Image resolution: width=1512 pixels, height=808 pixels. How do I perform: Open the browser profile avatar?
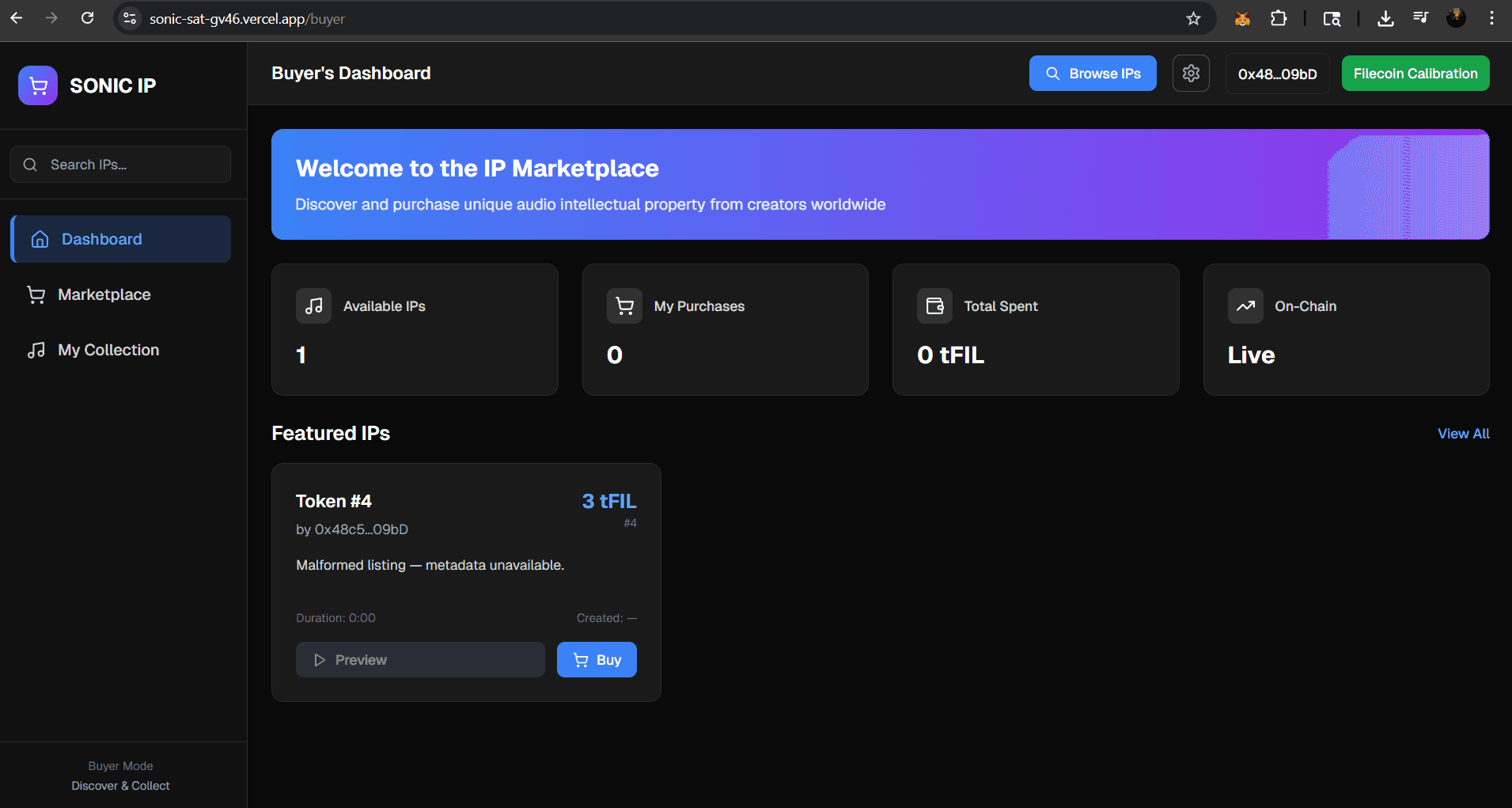[x=1456, y=18]
